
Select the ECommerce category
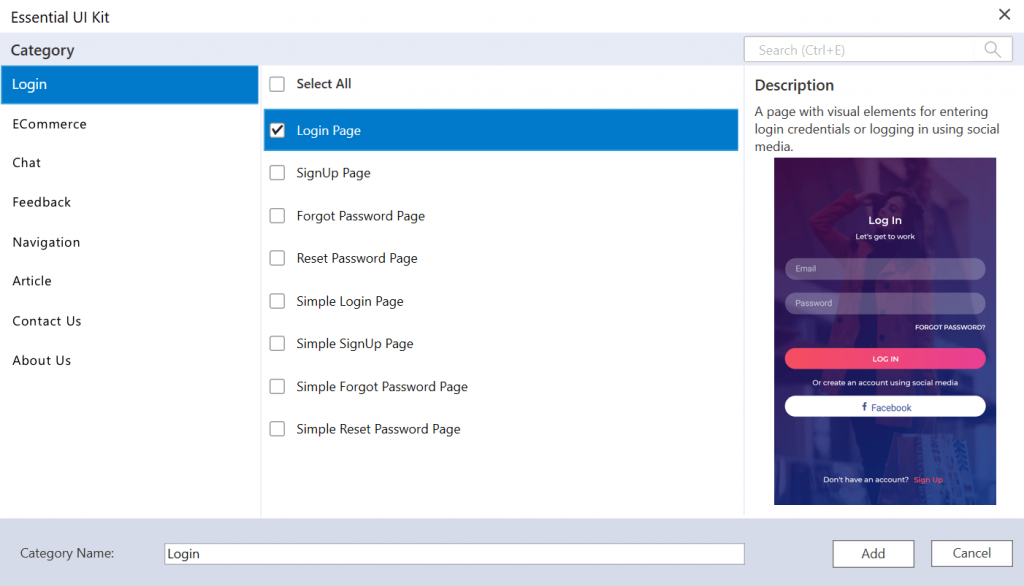[49, 123]
